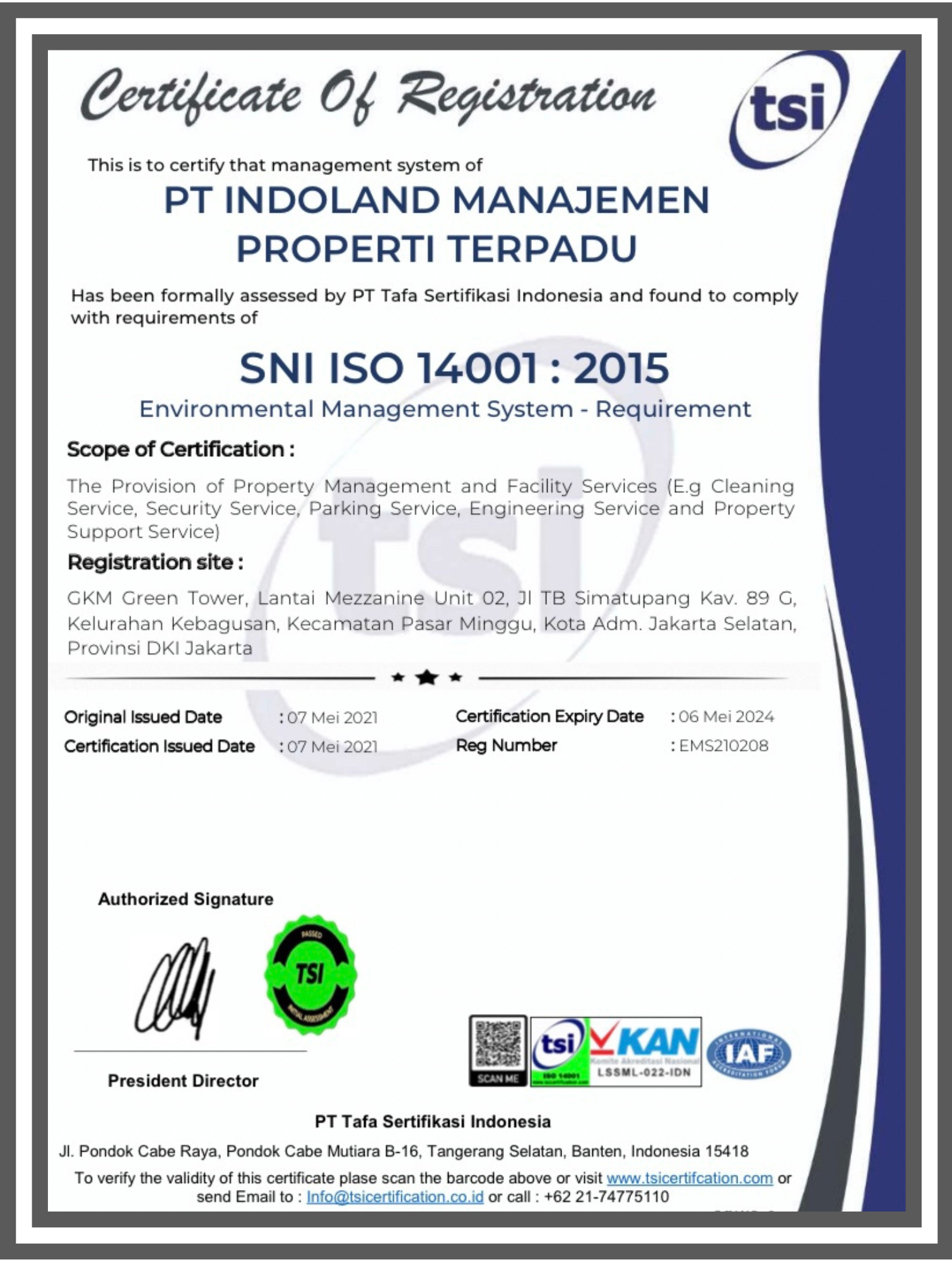Click the LSSML-022-IDN accreditation code

[645, 1073]
